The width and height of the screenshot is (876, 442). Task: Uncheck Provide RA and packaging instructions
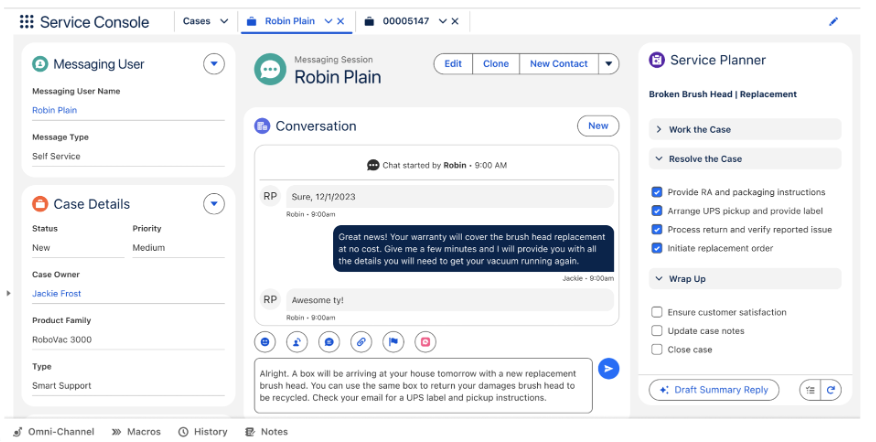click(x=657, y=192)
